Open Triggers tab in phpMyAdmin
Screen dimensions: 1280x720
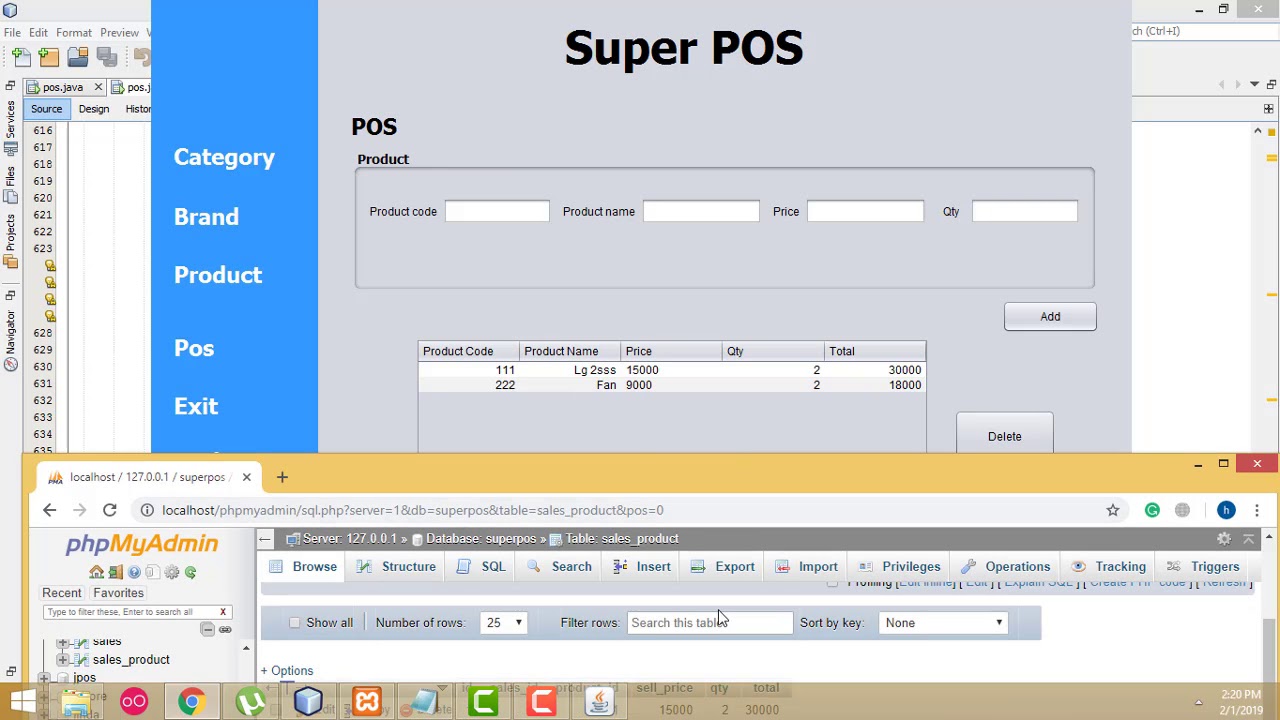tap(1204, 567)
